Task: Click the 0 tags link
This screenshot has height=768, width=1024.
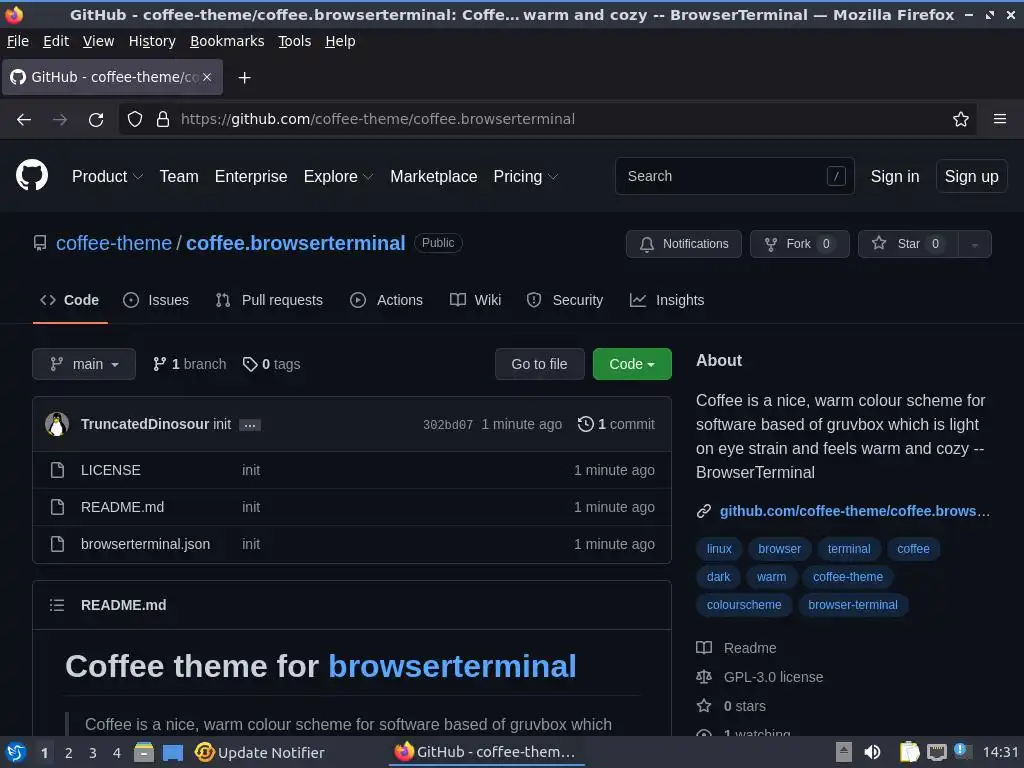Action: click(x=272, y=364)
